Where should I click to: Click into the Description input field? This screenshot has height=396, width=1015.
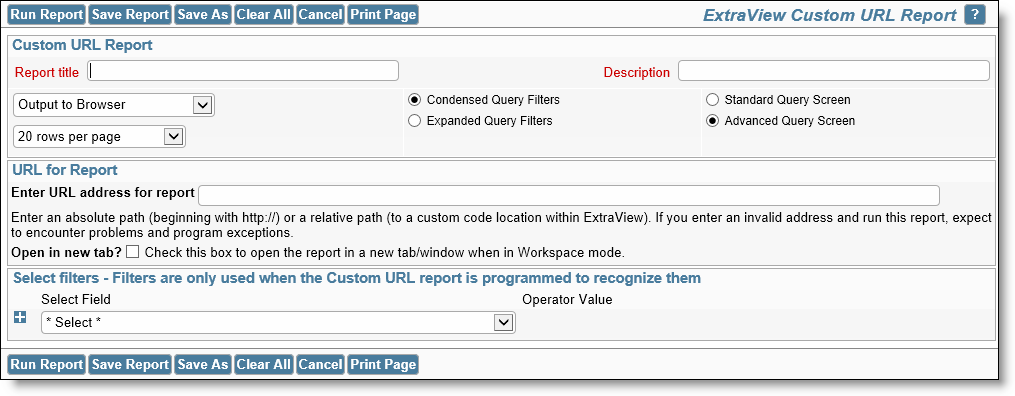coord(834,71)
